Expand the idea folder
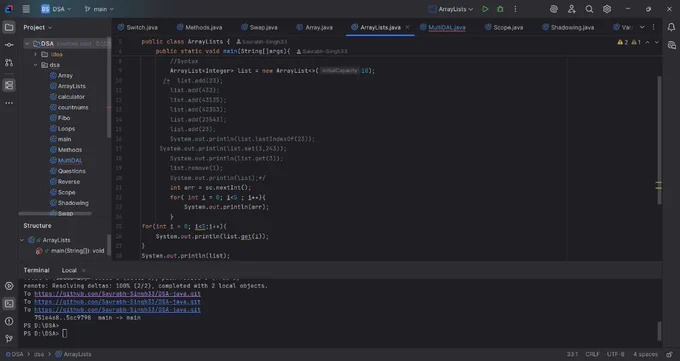This screenshot has height=361, width=680. 35,54
